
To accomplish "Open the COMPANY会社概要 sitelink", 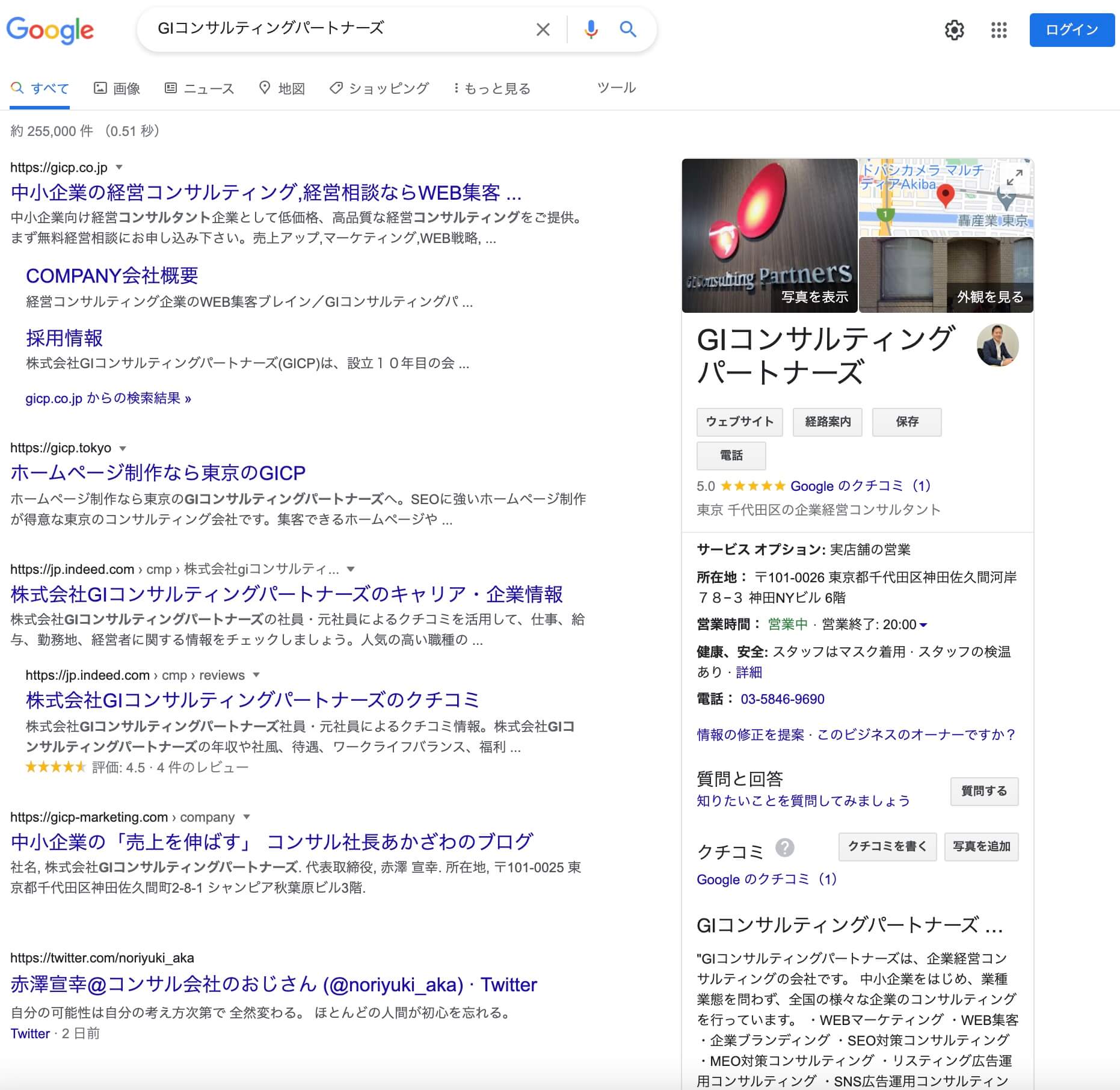I will tap(112, 276).
